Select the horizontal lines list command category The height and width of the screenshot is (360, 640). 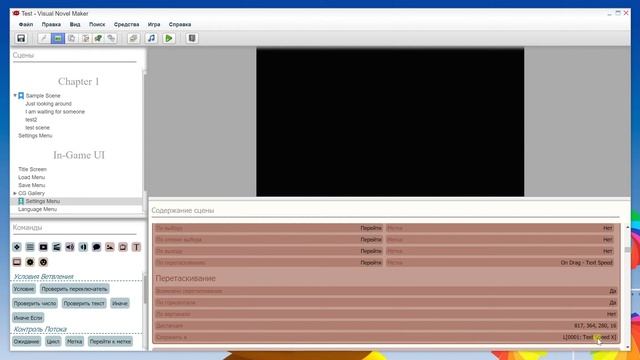30,247
